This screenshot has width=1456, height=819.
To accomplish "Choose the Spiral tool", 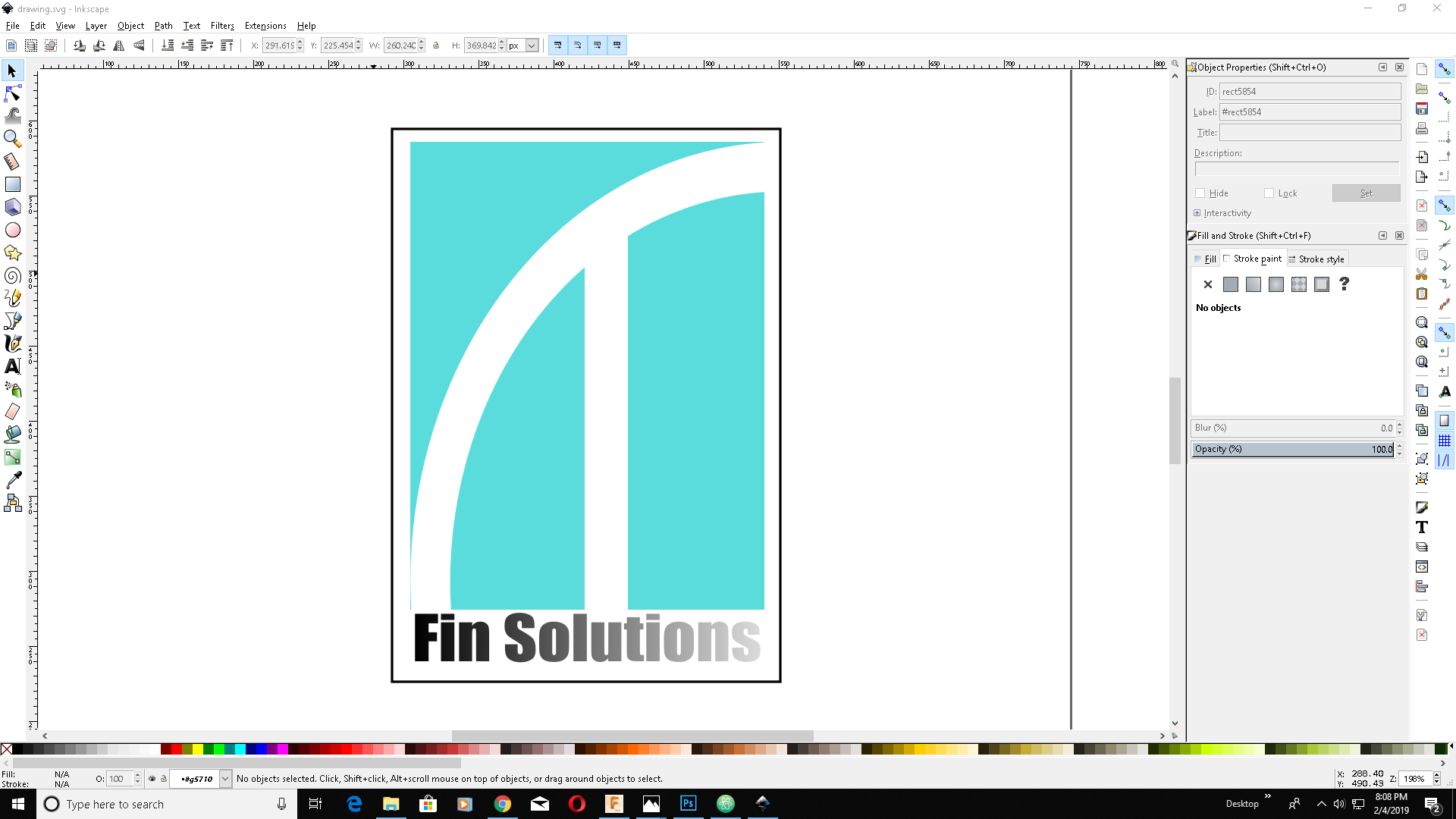I will coord(13,275).
